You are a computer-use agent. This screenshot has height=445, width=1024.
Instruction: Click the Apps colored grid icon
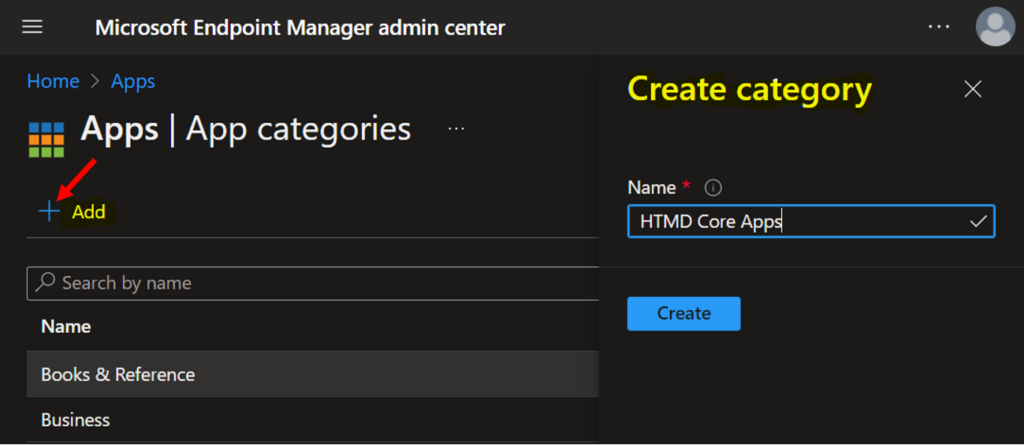coord(46,140)
